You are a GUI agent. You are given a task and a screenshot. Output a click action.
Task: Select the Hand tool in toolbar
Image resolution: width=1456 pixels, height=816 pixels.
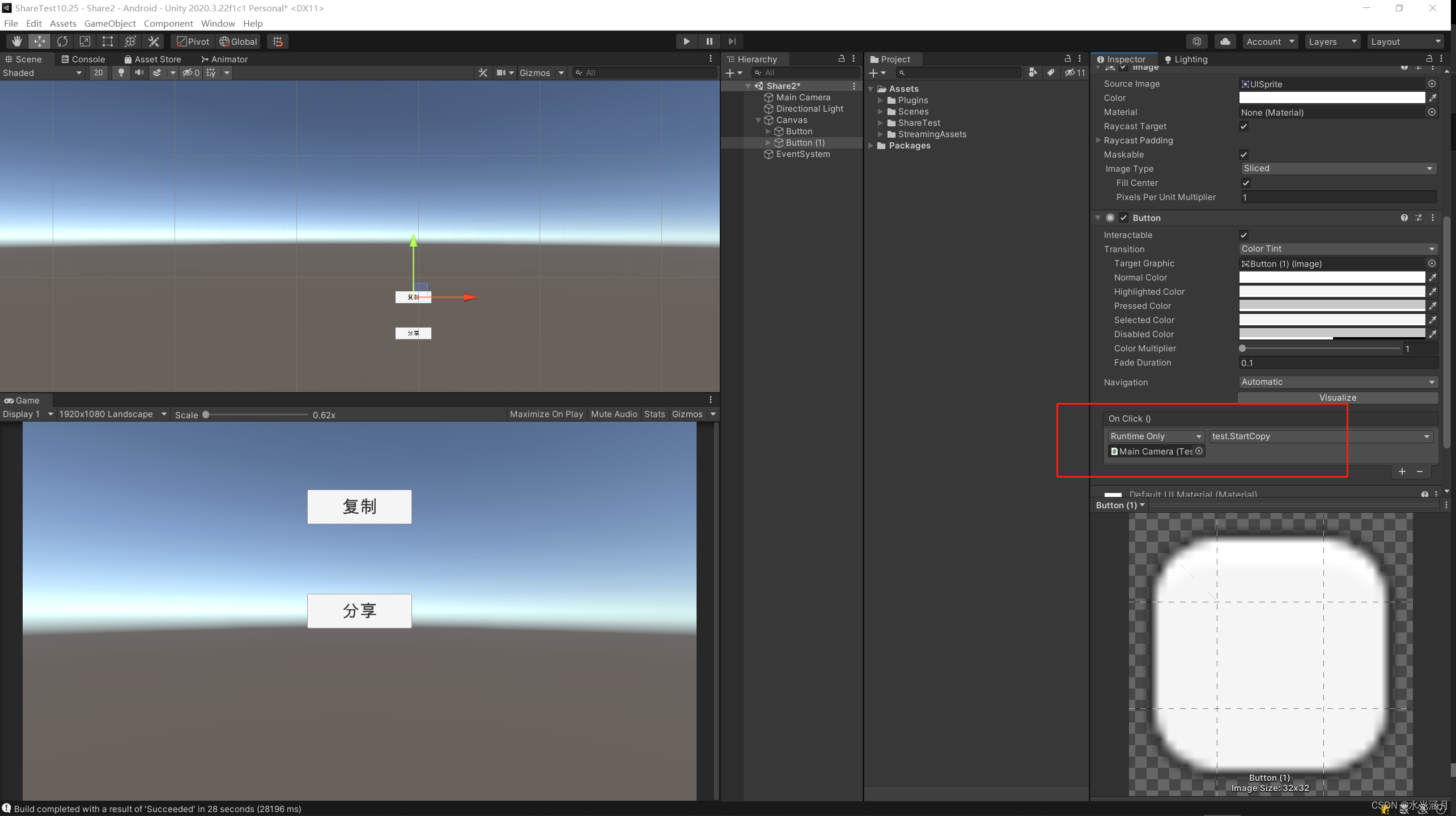tap(16, 41)
